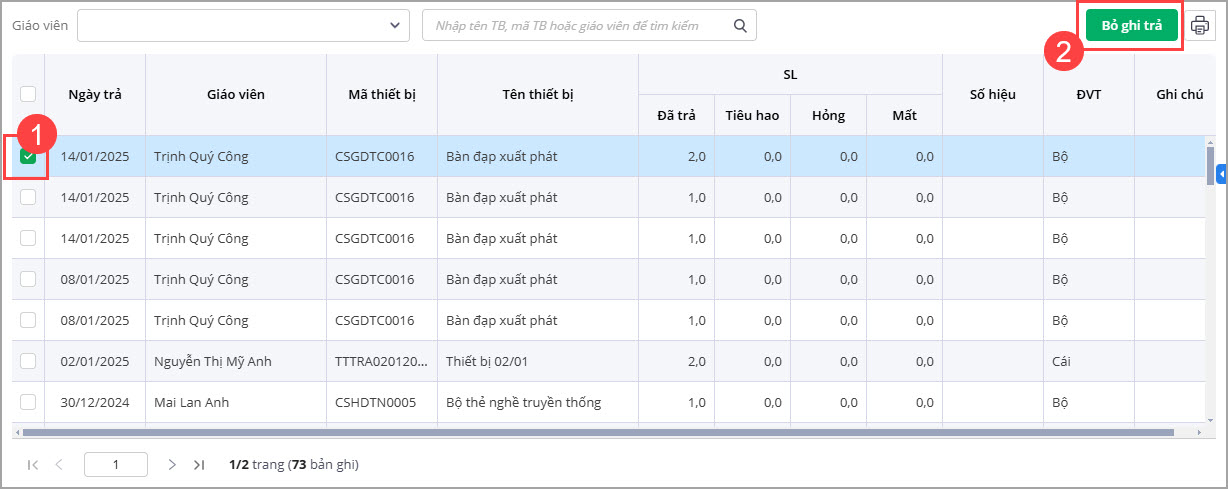This screenshot has height=489, width=1228.
Task: Click the horizontal table scrollbar
Action: click(600, 433)
